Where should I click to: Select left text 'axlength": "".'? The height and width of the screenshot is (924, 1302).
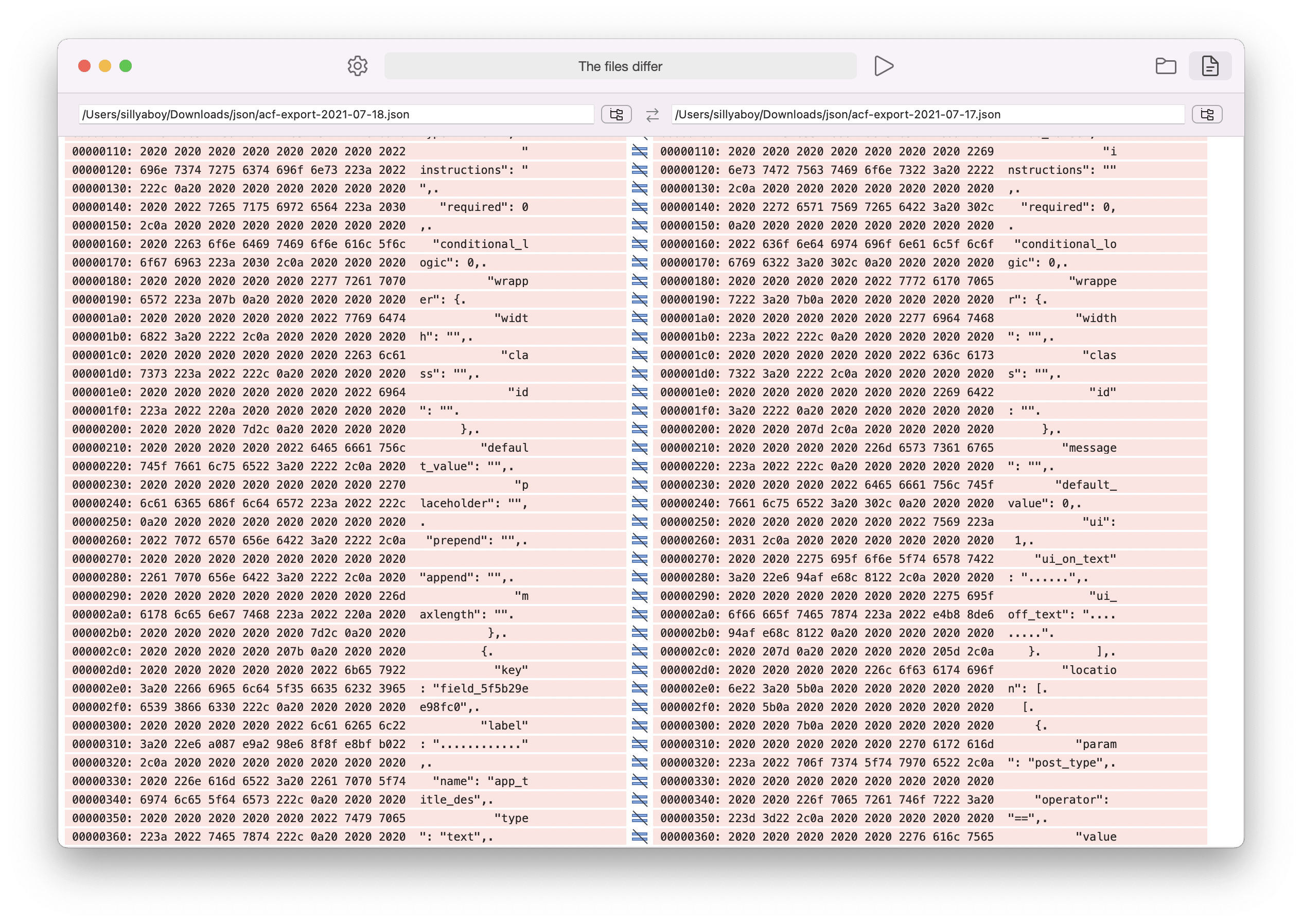click(x=467, y=614)
